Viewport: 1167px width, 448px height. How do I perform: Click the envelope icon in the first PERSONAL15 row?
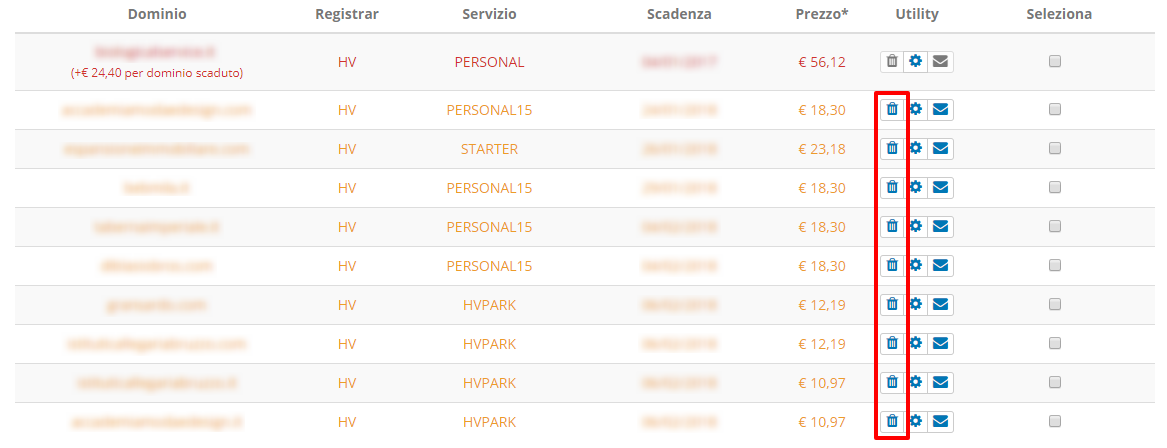(x=940, y=110)
